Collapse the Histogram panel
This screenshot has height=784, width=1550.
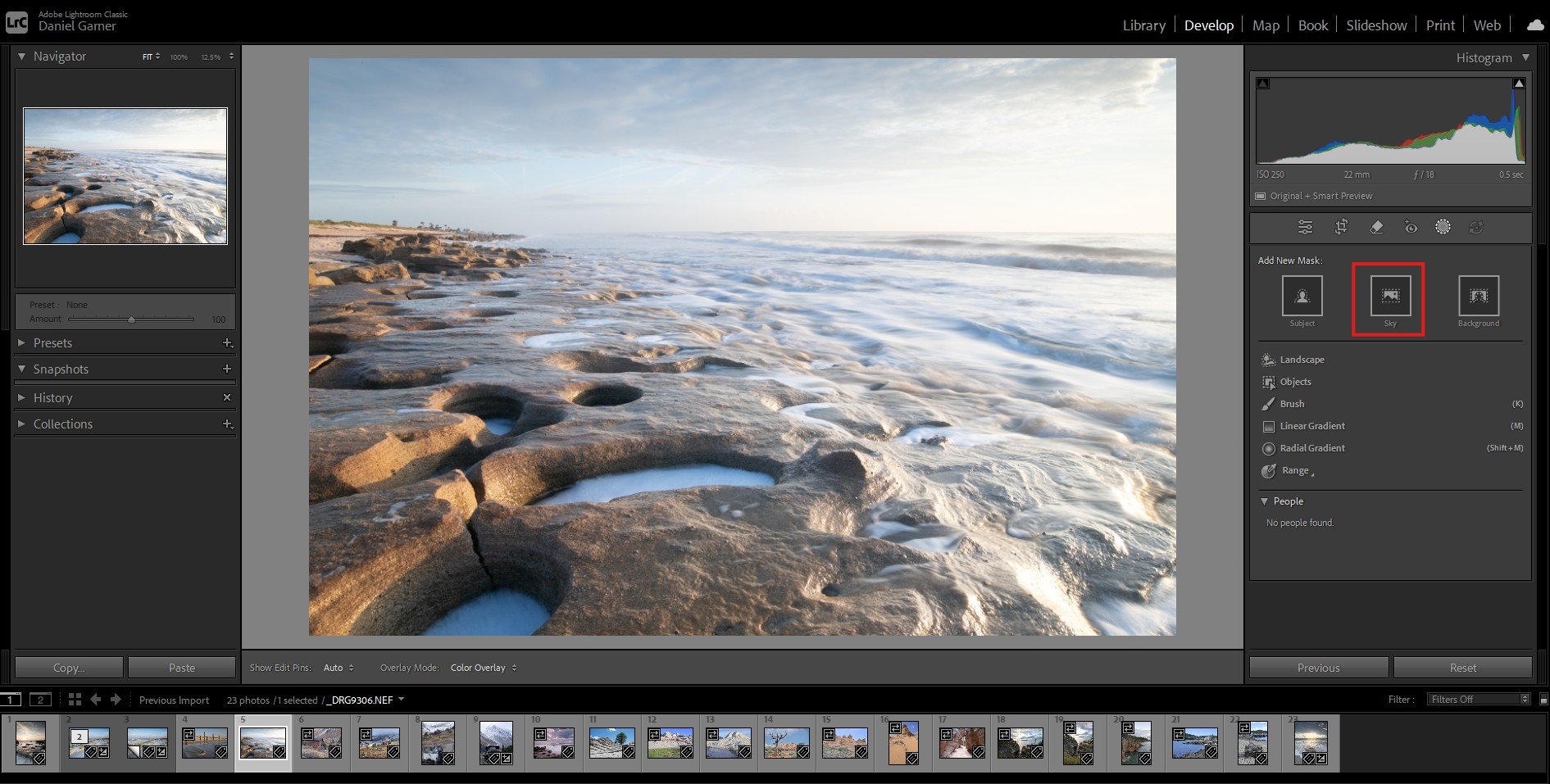point(1525,57)
